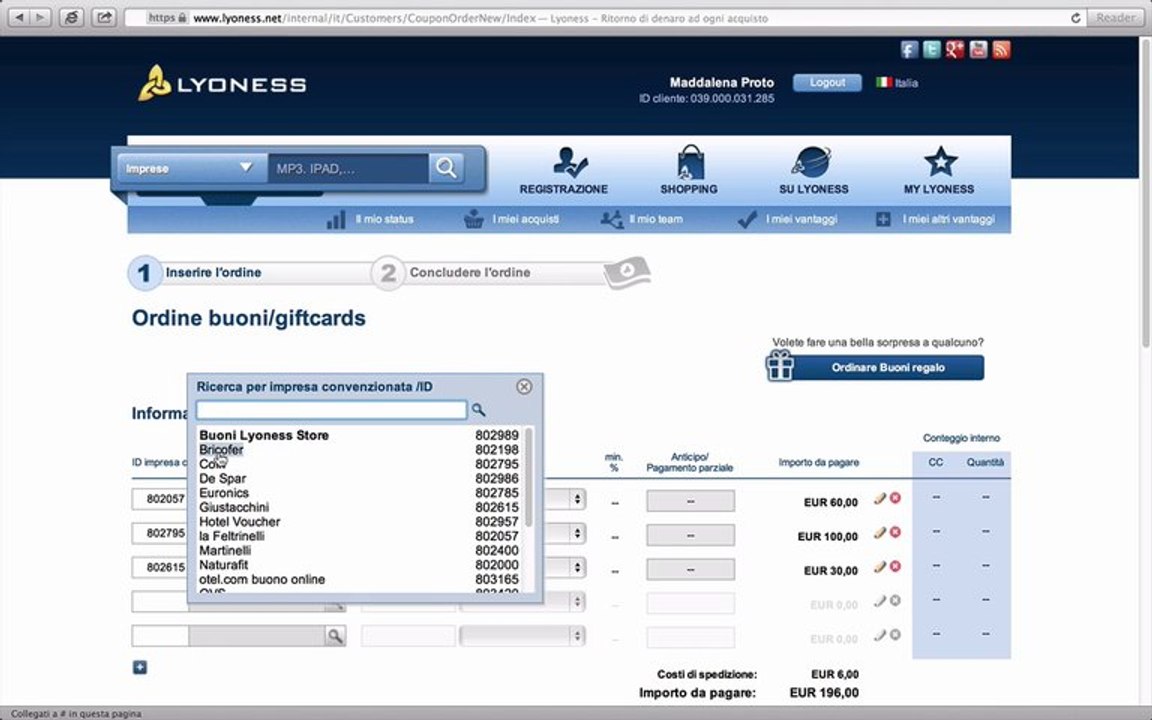
Task: Click the browser forward arrow
Action: point(40,17)
